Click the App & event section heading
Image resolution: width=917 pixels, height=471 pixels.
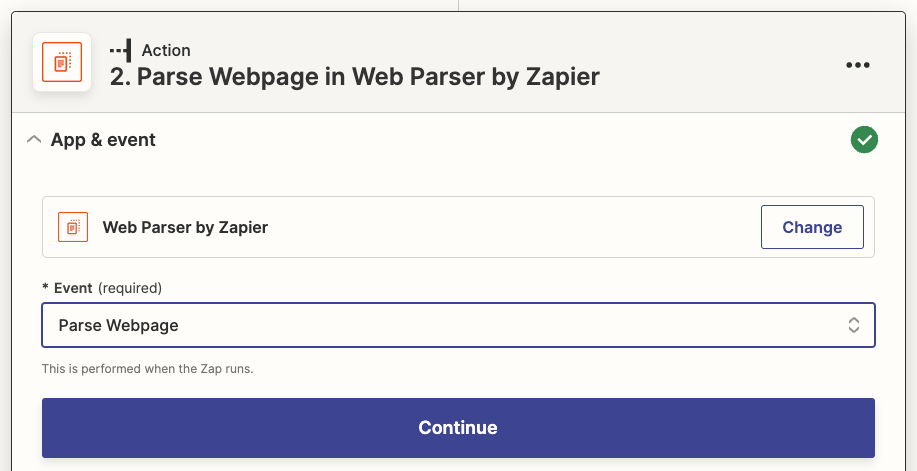(x=103, y=140)
